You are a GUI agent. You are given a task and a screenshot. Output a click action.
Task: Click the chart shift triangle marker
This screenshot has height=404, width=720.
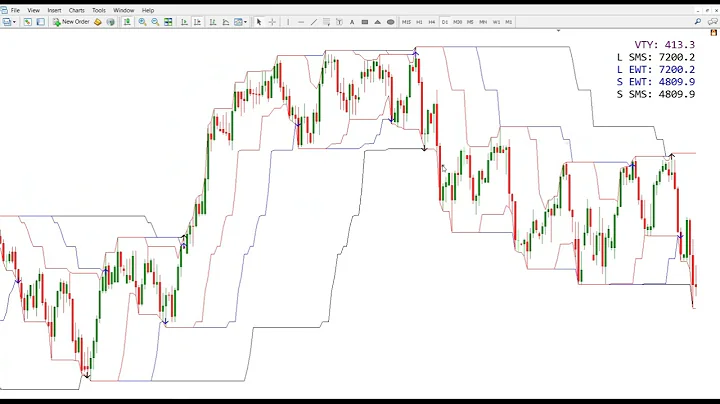coord(558,31)
